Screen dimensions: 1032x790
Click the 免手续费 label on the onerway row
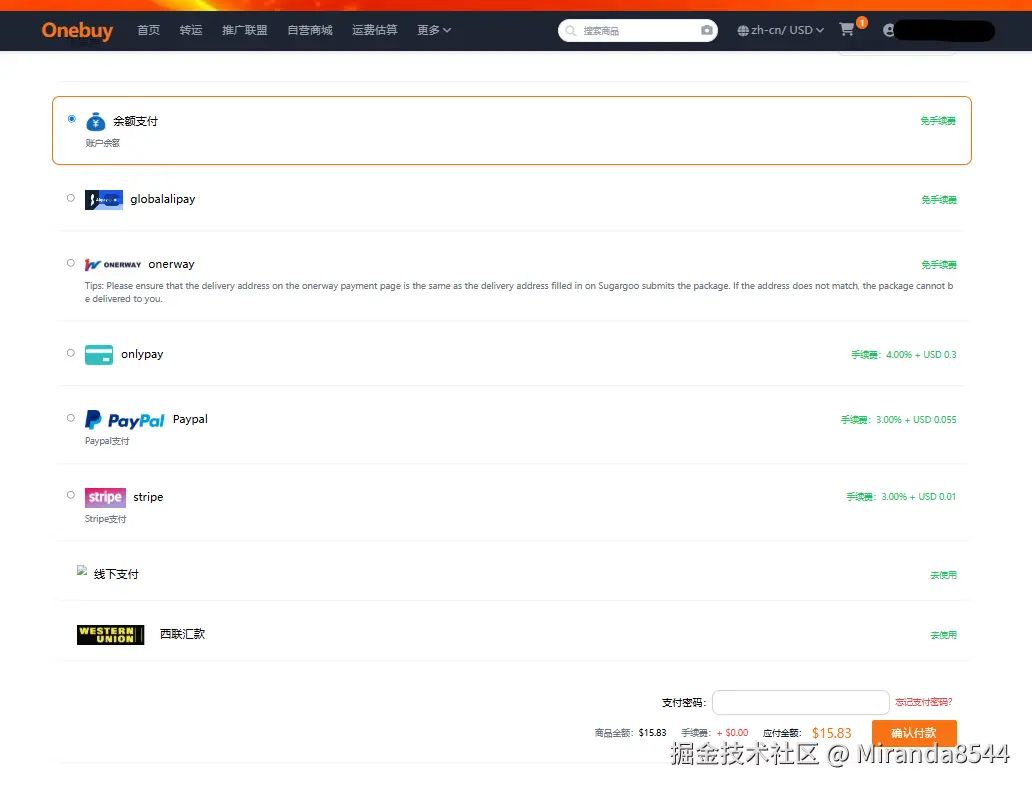click(x=939, y=265)
